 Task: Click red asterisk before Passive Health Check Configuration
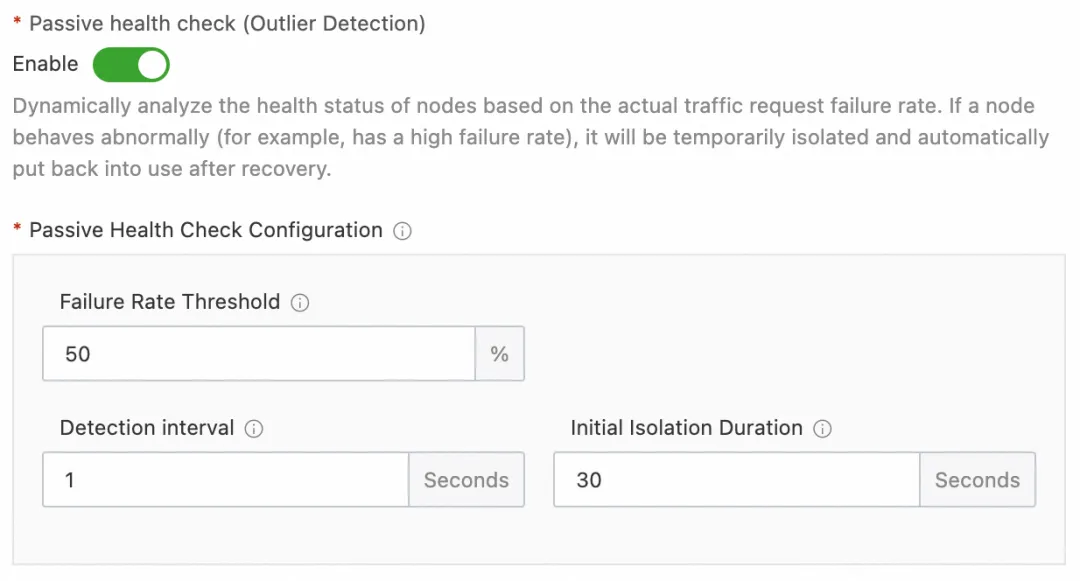(x=17, y=231)
